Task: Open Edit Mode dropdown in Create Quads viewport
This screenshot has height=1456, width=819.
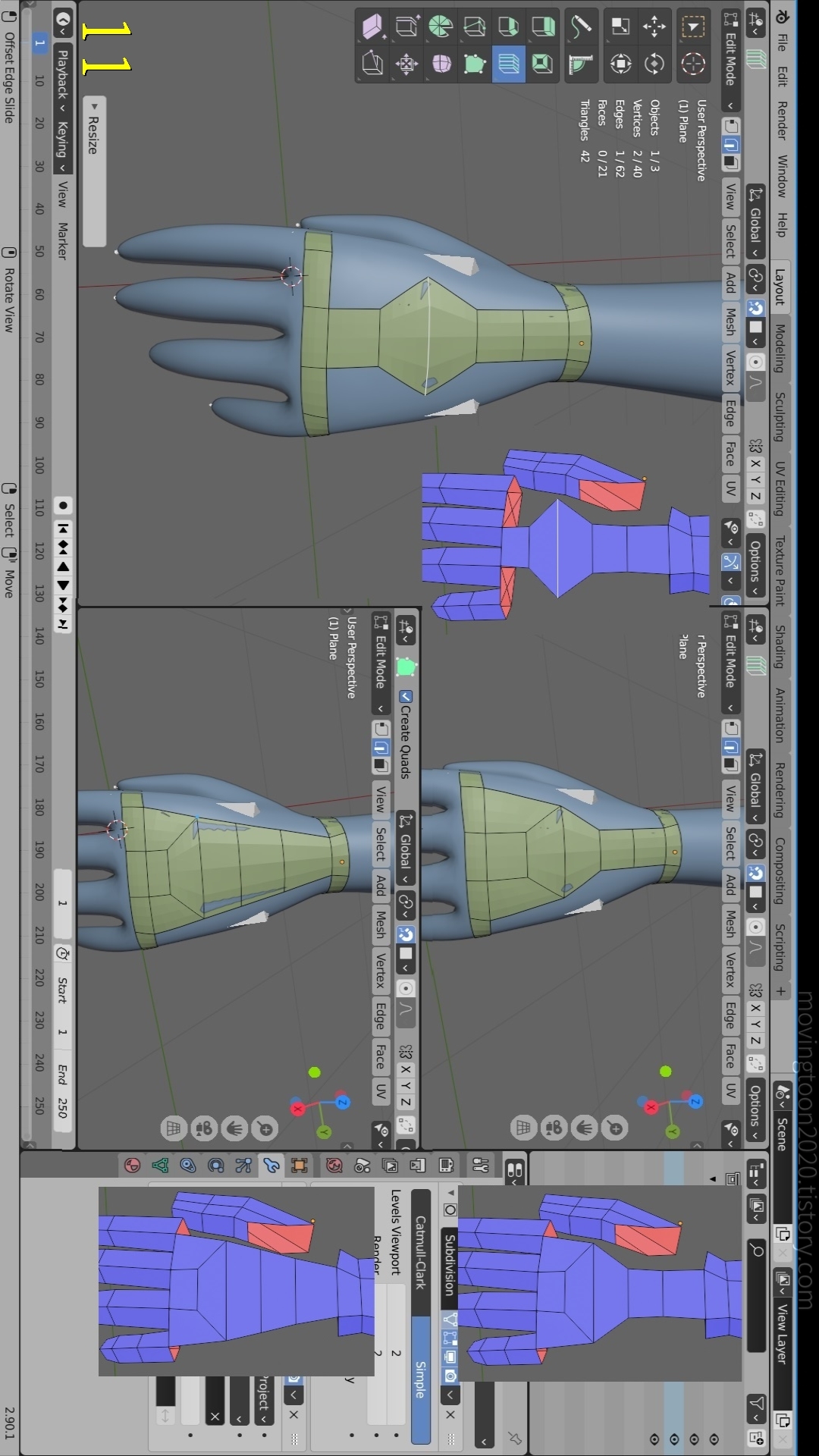Action: (381, 664)
